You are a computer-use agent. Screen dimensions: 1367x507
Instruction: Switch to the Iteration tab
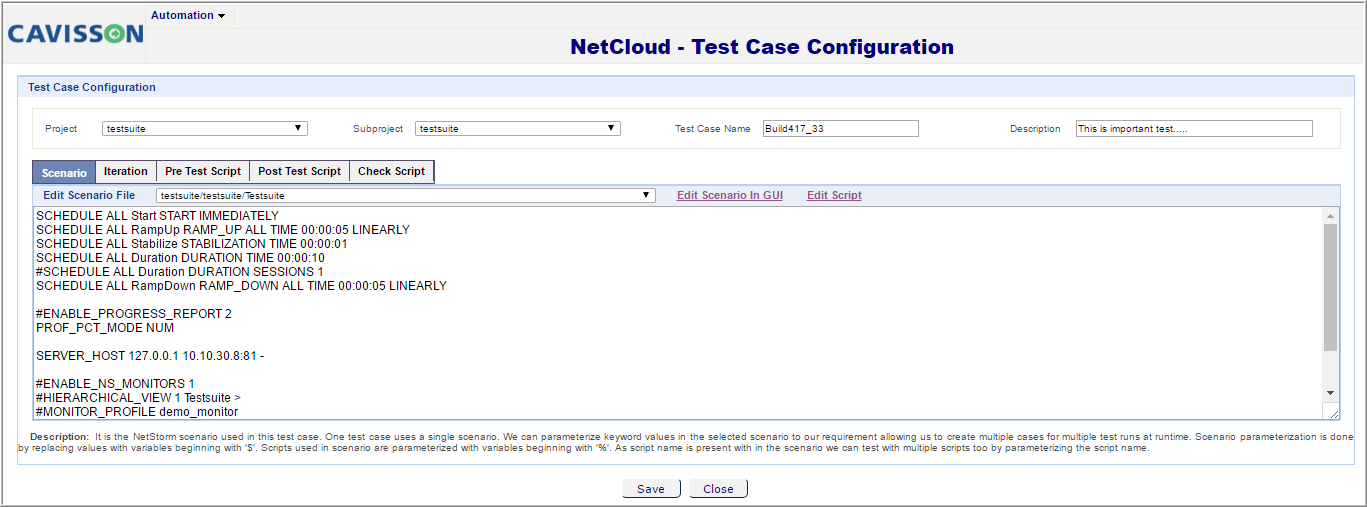click(x=126, y=172)
